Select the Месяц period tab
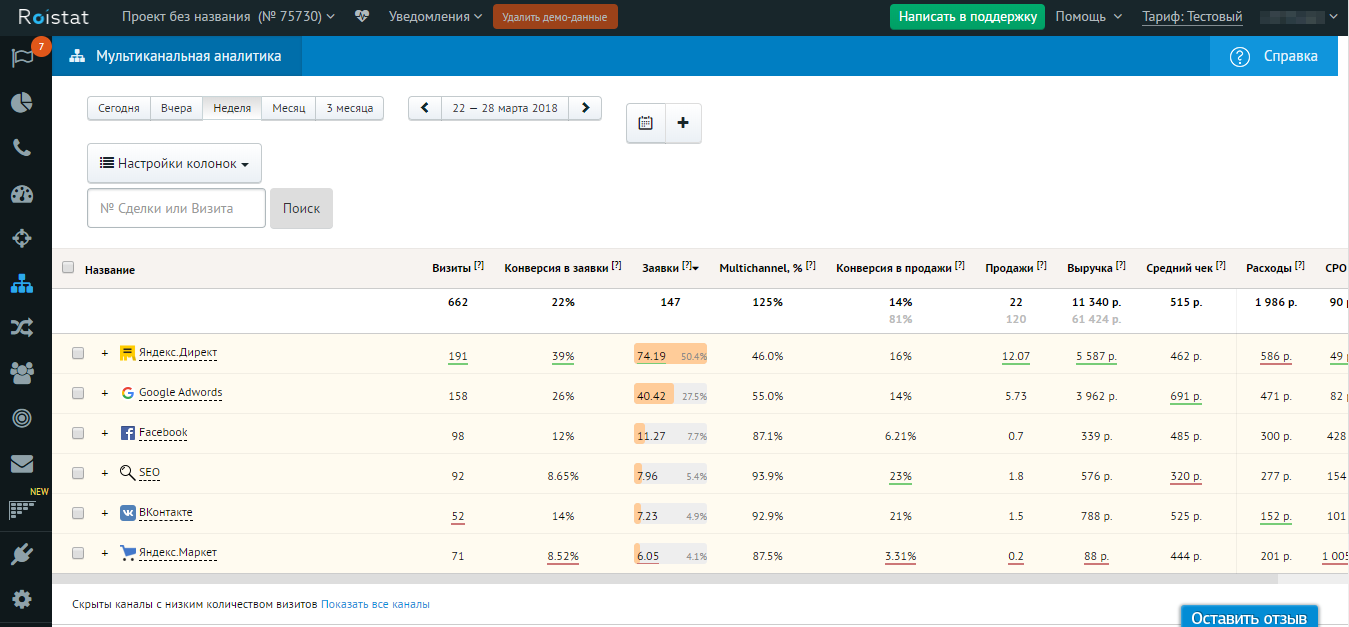 click(x=288, y=108)
